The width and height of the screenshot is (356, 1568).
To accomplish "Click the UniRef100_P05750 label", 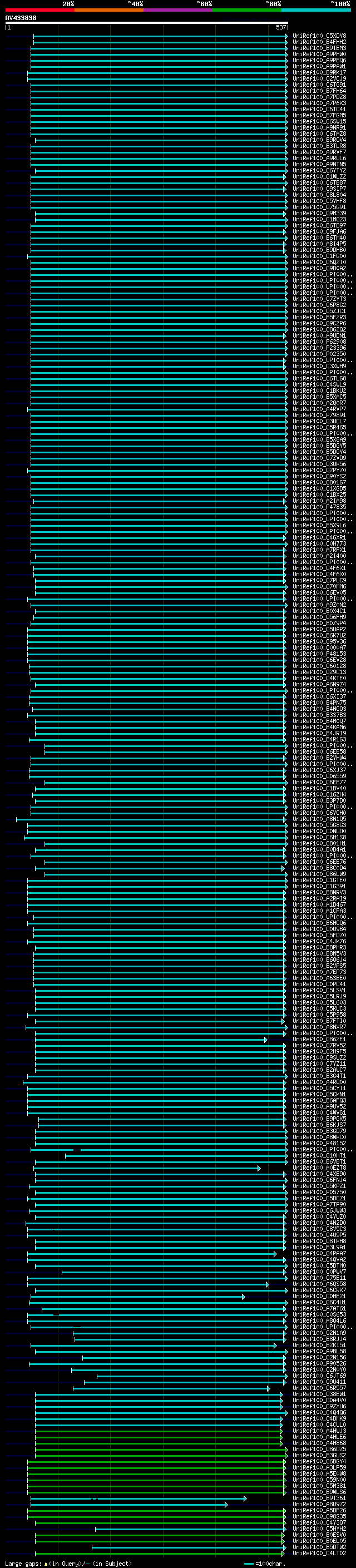I will [x=319, y=1192].
